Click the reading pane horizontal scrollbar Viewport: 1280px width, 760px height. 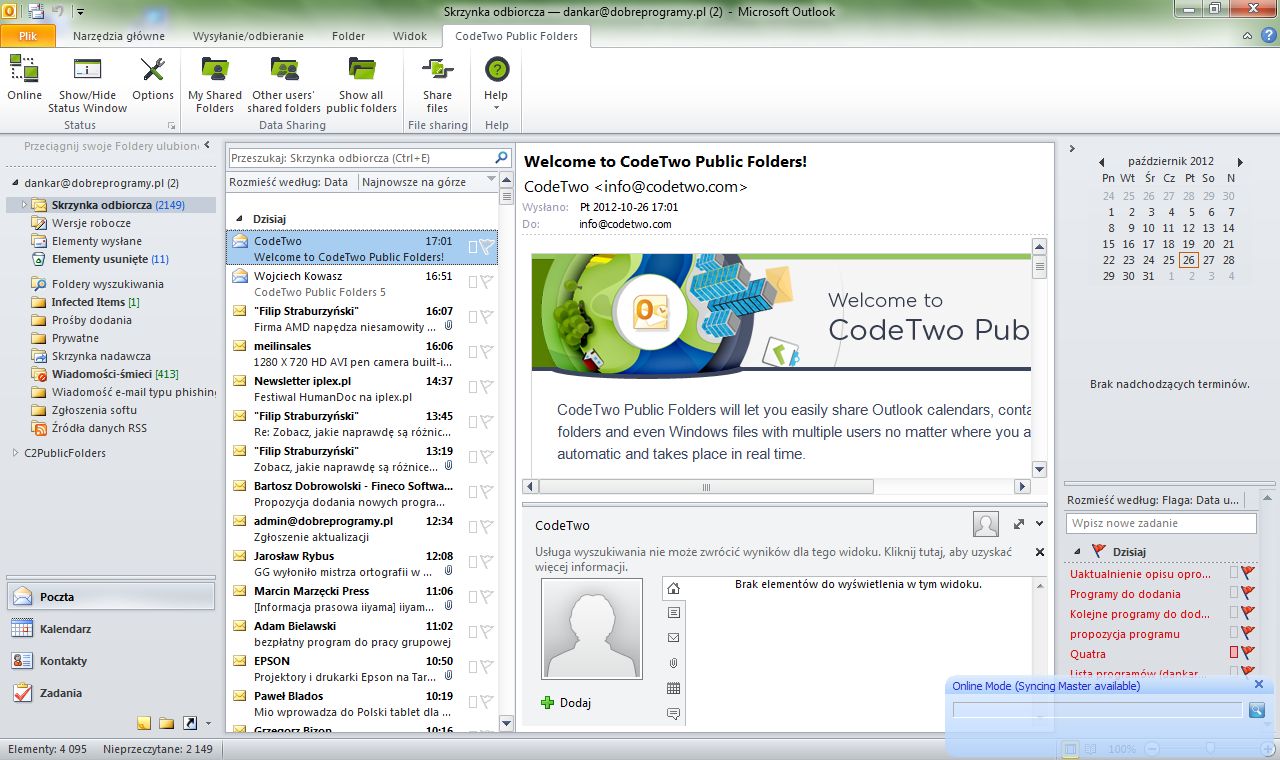[705, 487]
